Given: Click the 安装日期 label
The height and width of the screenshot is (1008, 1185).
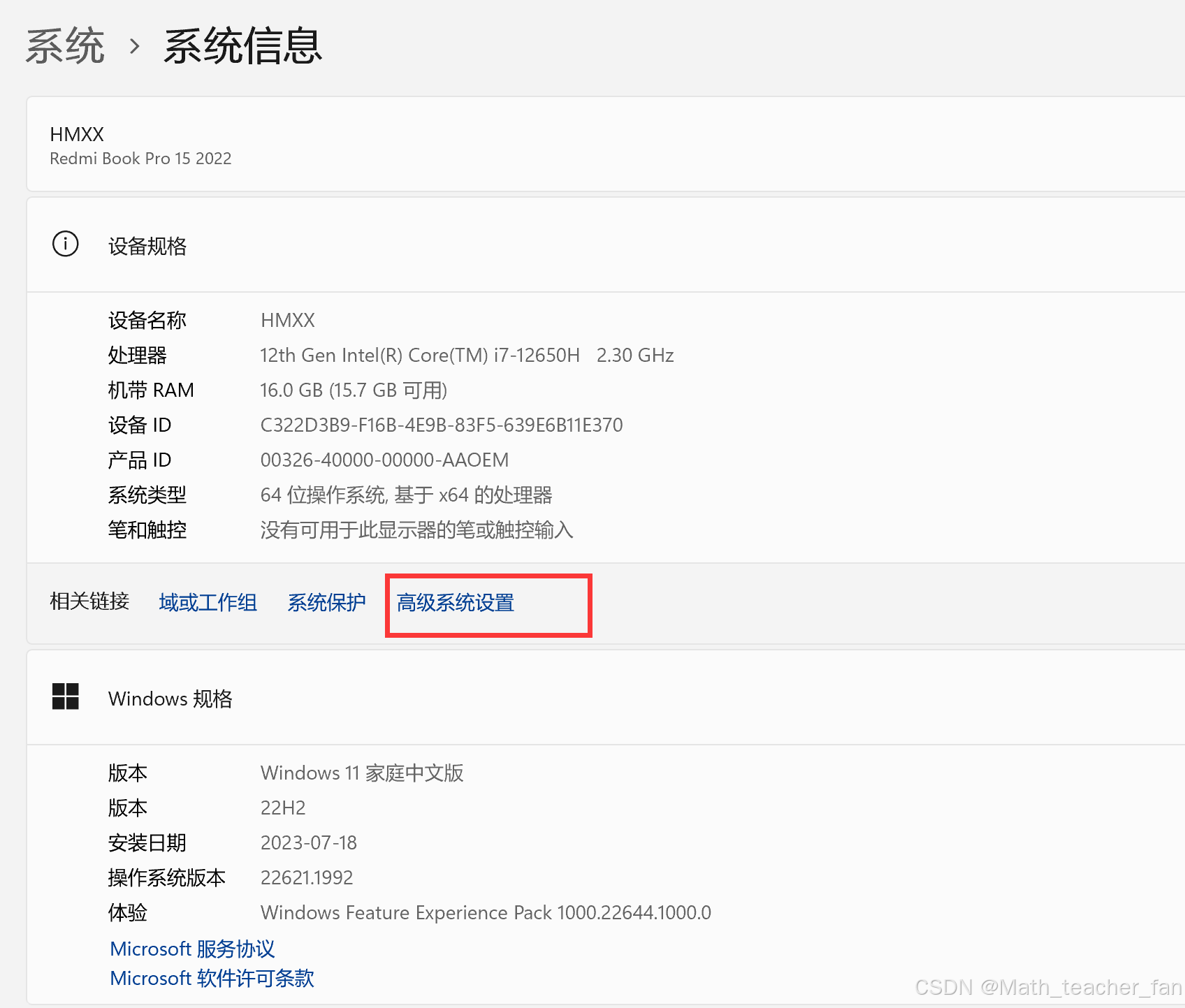Looking at the screenshot, I should [x=147, y=842].
